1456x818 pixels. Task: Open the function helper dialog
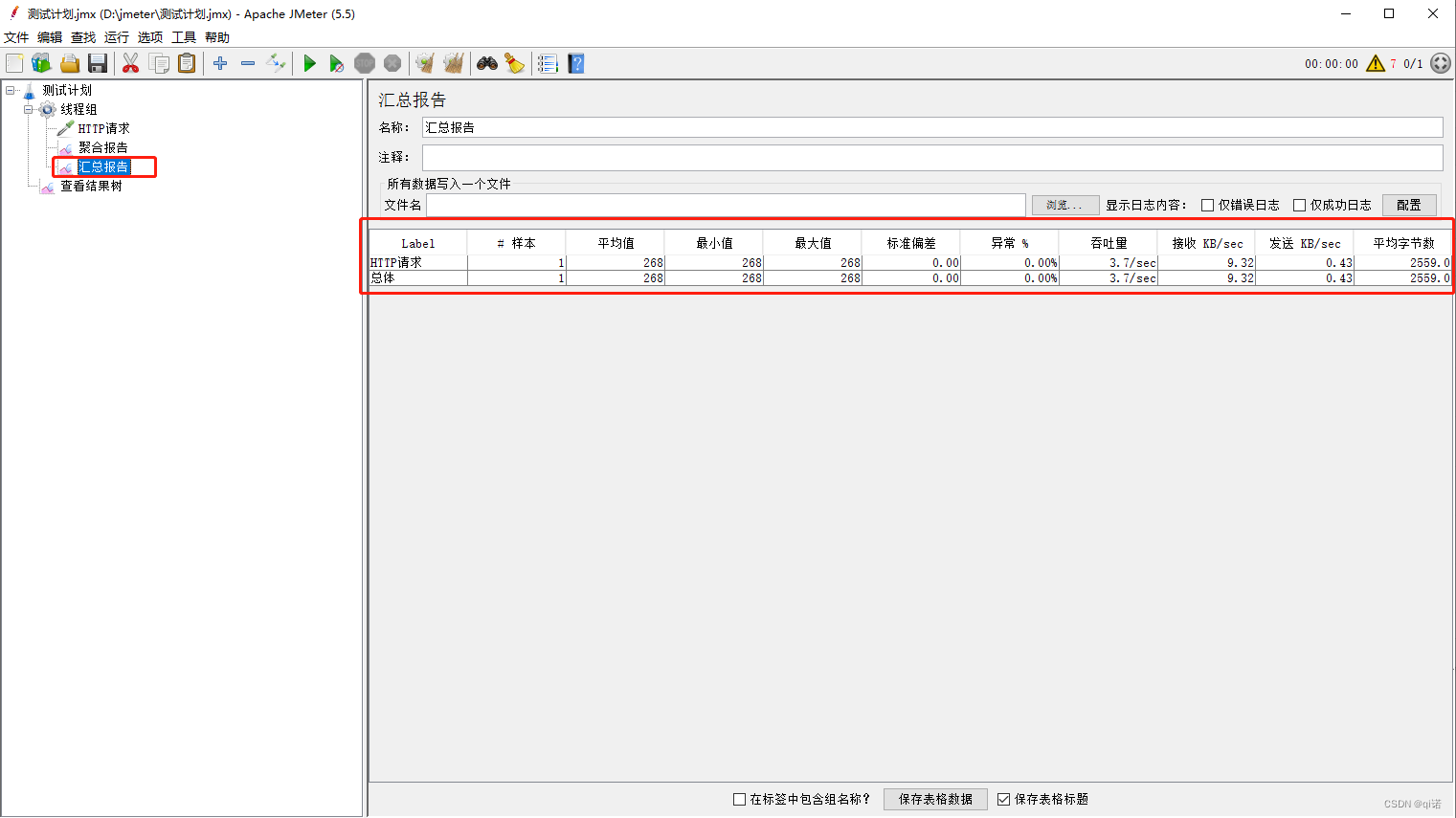click(x=548, y=63)
